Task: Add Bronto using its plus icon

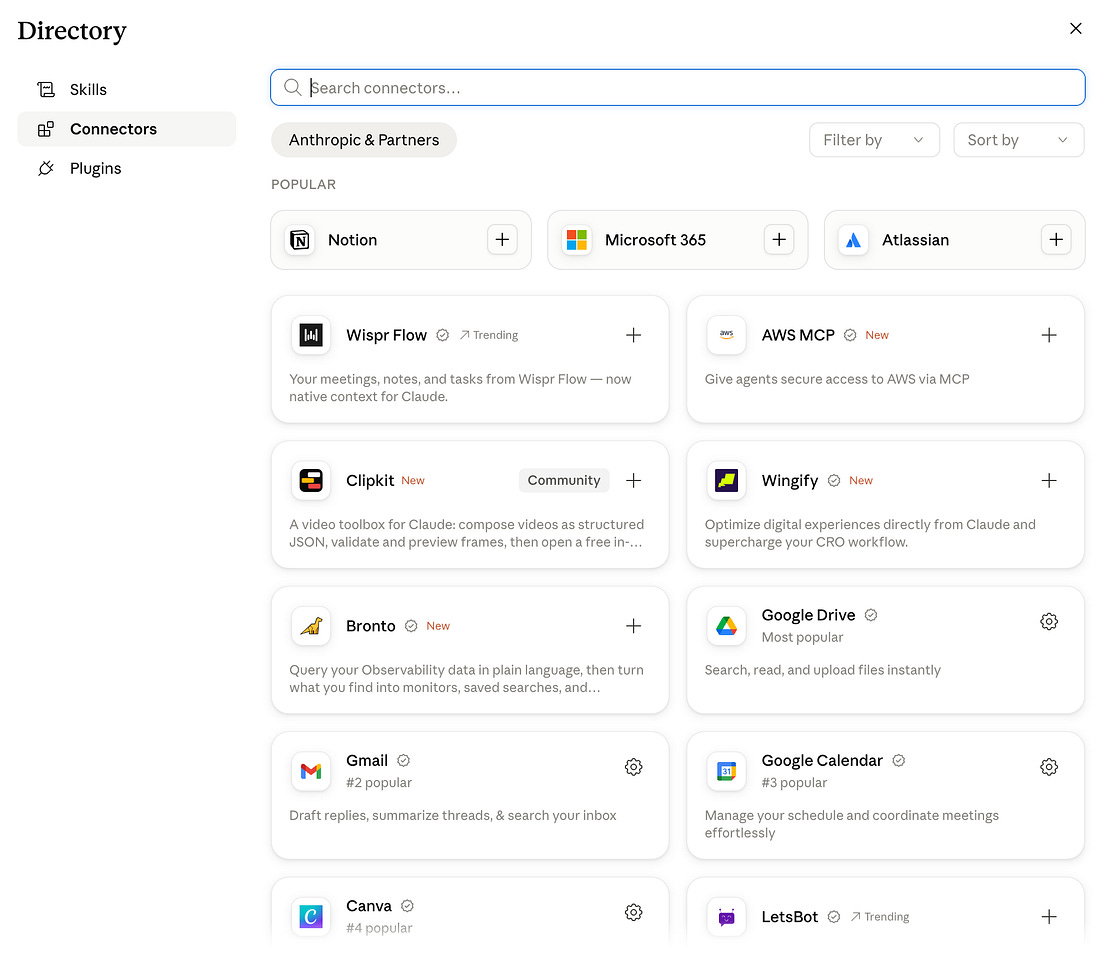Action: pyautogui.click(x=633, y=626)
